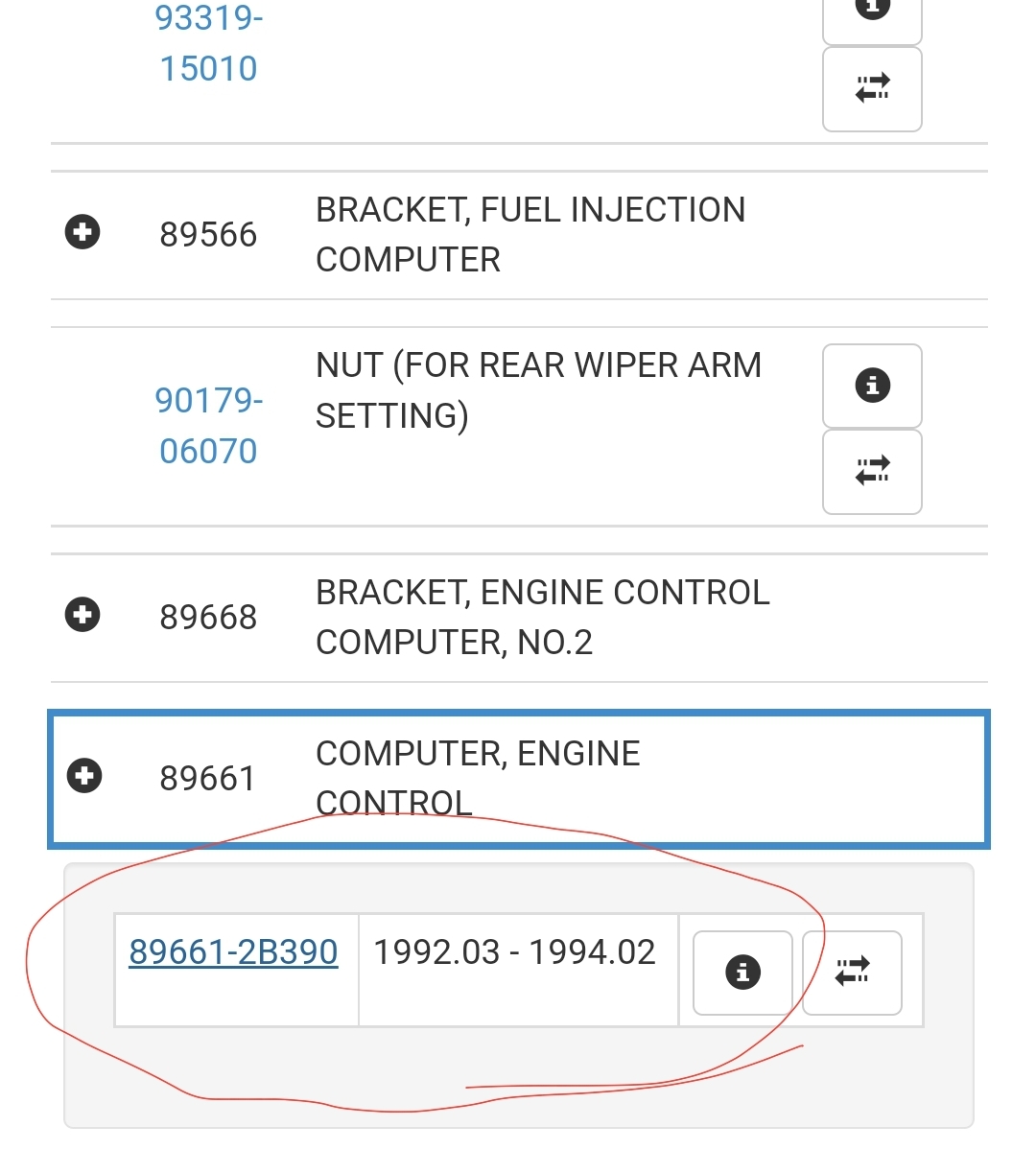Click replacement arrows icon for 93319-15010
This screenshot has width=1036, height=1173.
[872, 88]
